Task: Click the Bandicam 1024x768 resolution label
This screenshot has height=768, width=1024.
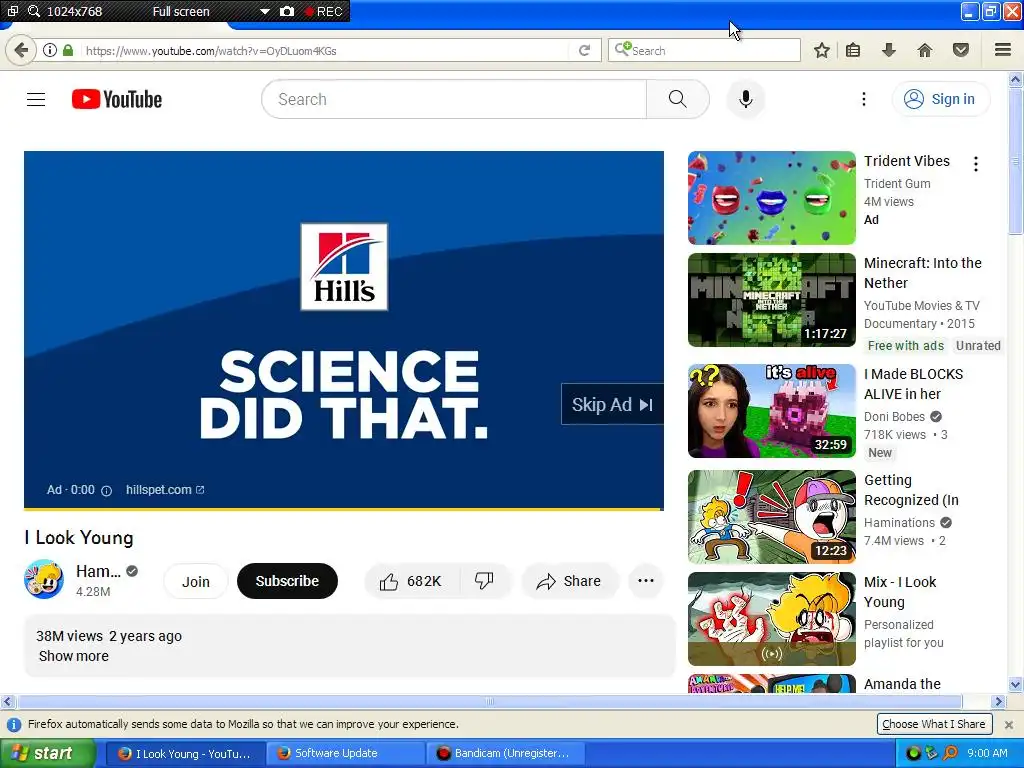Action: (x=74, y=11)
